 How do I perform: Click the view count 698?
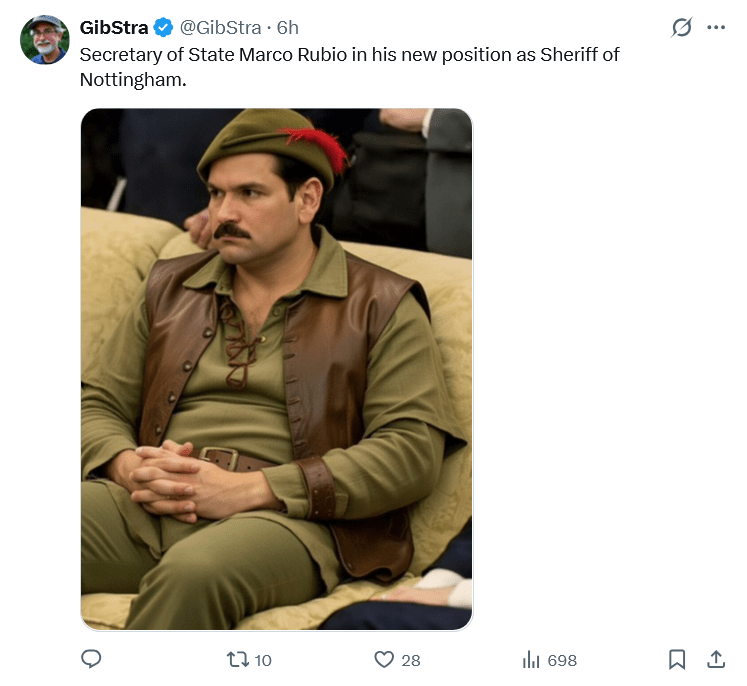pos(562,660)
